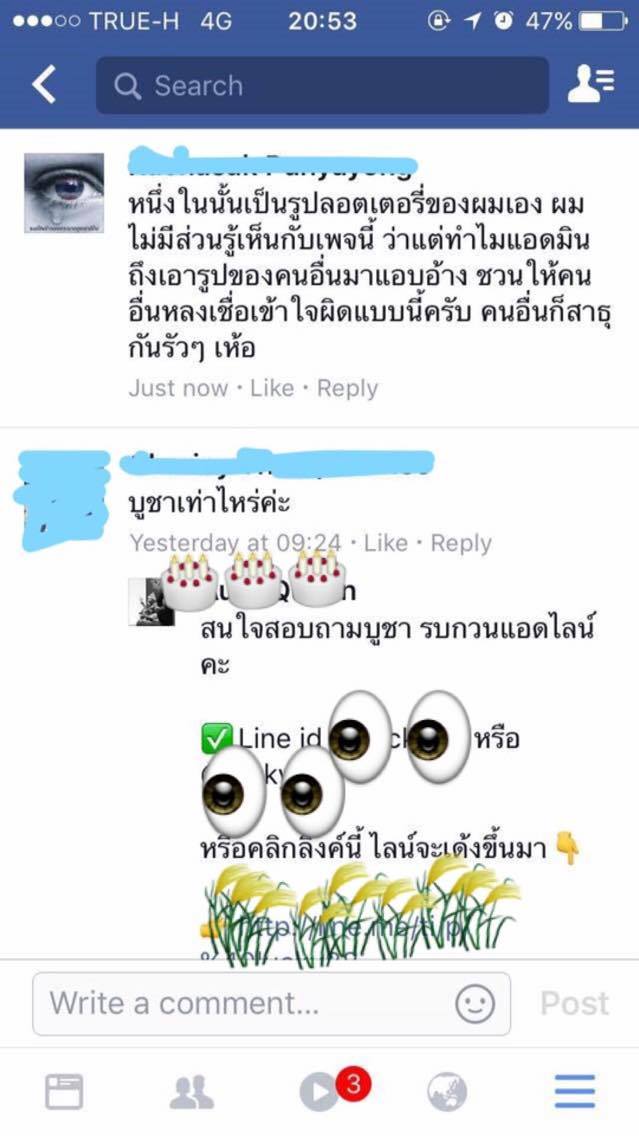Open the News Feed tab icon

coord(64,1092)
